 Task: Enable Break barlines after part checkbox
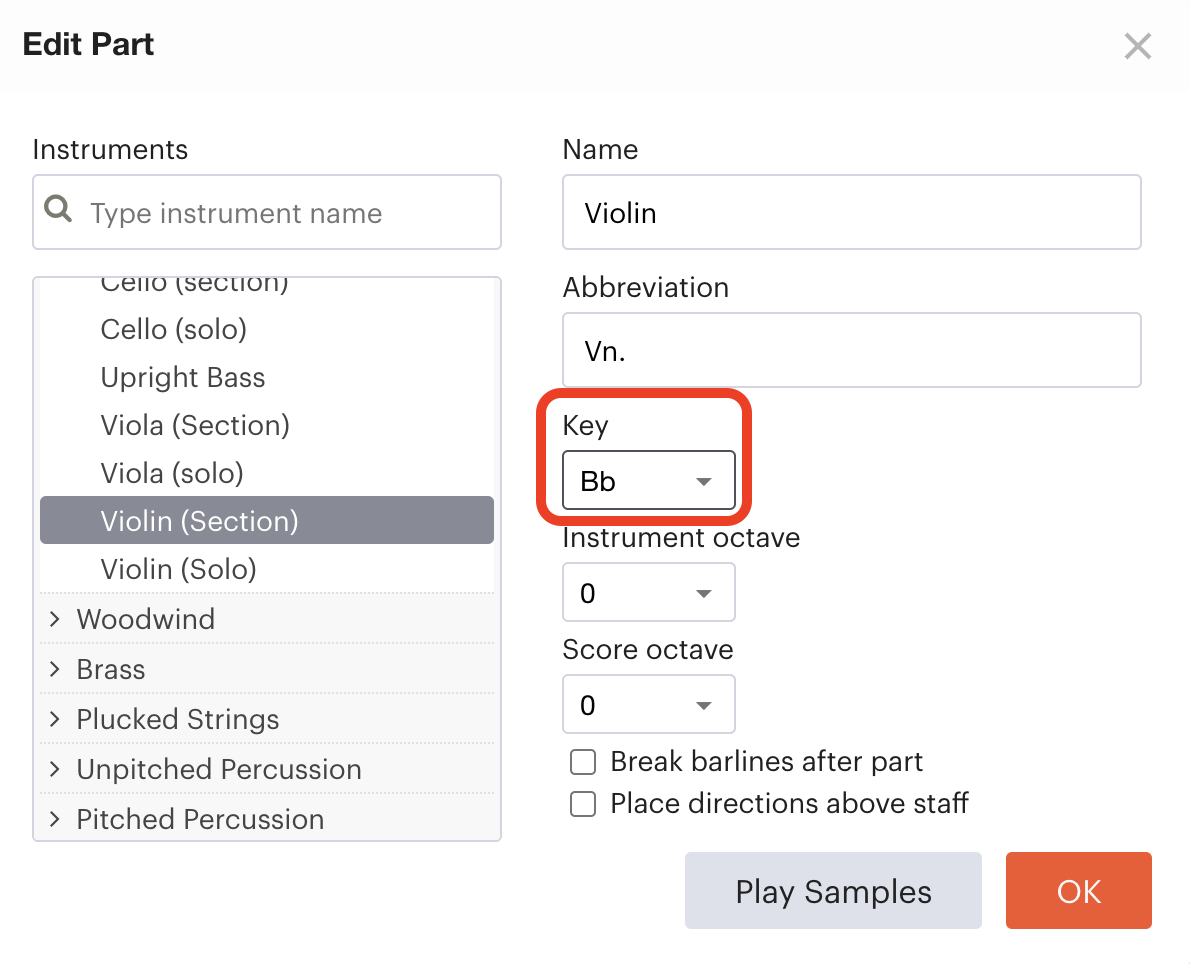583,761
